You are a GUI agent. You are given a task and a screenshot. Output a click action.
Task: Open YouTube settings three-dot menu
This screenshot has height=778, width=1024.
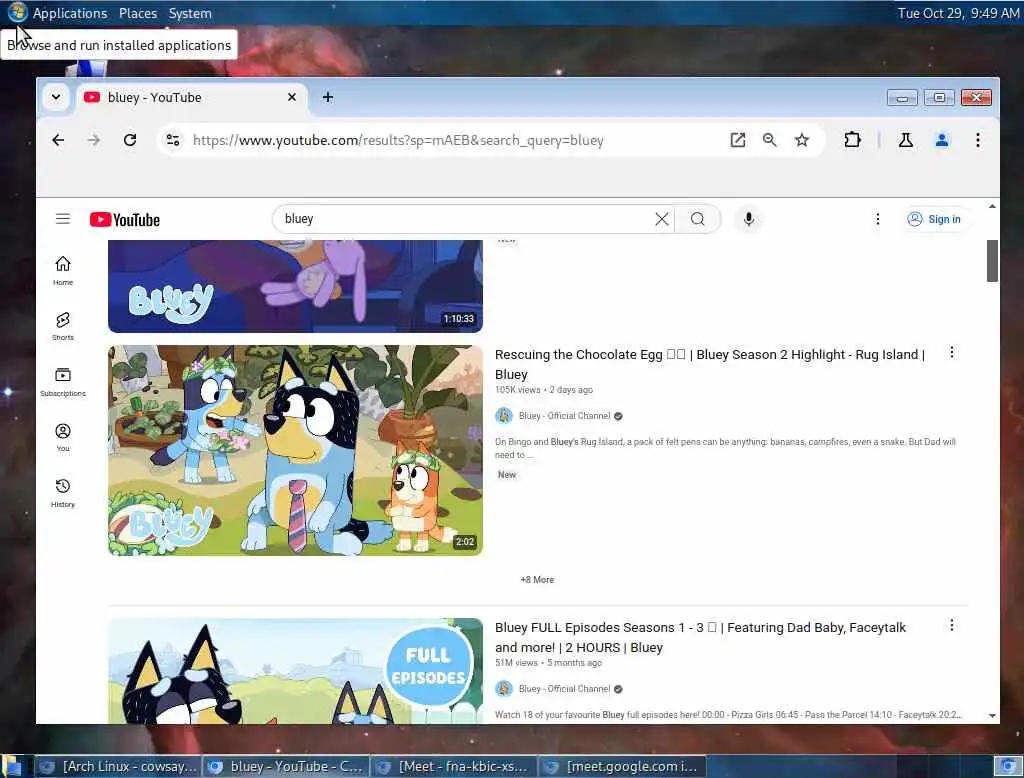click(878, 219)
